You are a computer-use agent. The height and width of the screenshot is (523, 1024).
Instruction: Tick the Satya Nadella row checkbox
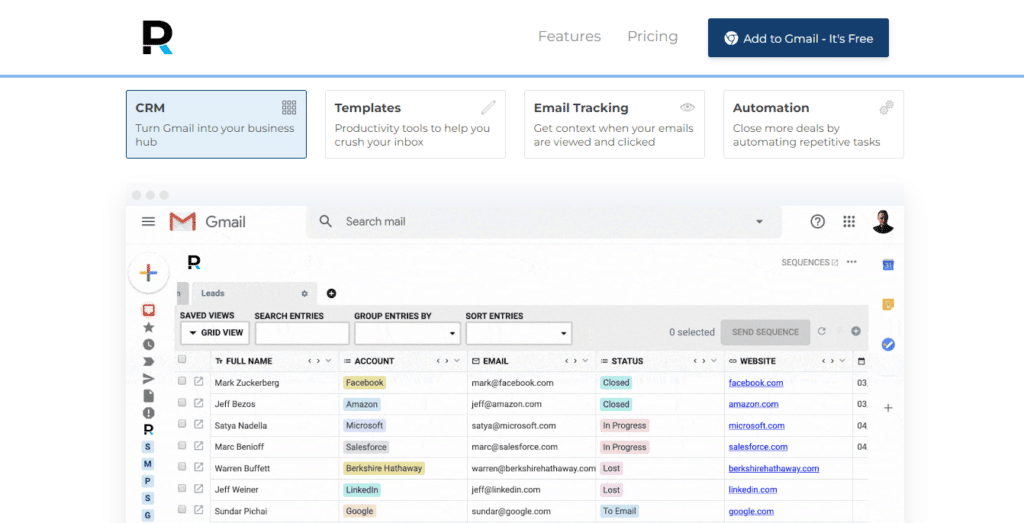point(182,425)
